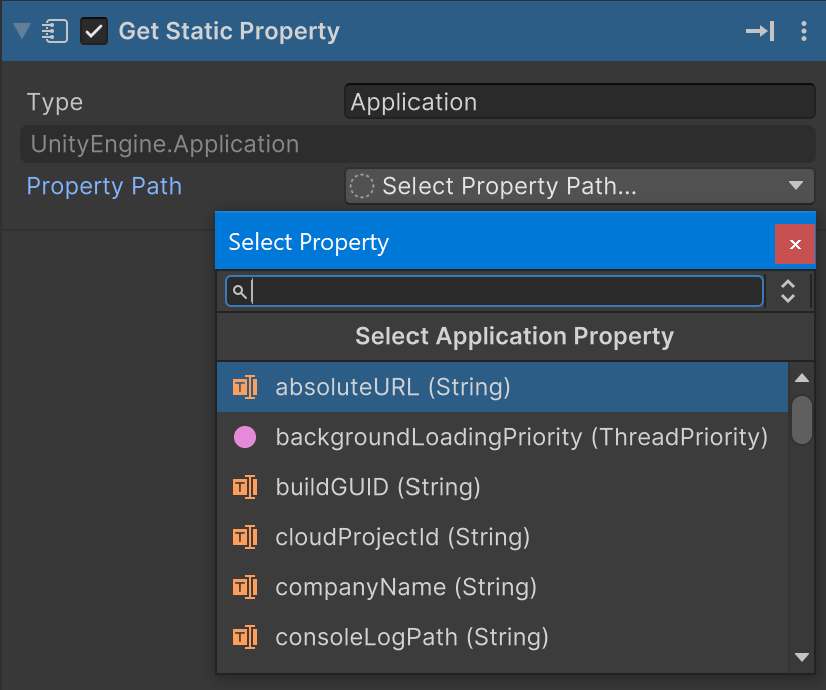This screenshot has width=826, height=690.
Task: Open the Select Property Path dropdown
Action: pos(579,186)
